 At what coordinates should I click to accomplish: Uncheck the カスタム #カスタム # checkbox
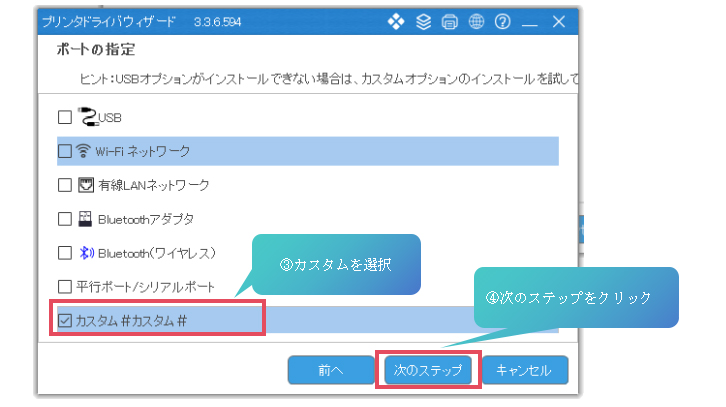65,320
